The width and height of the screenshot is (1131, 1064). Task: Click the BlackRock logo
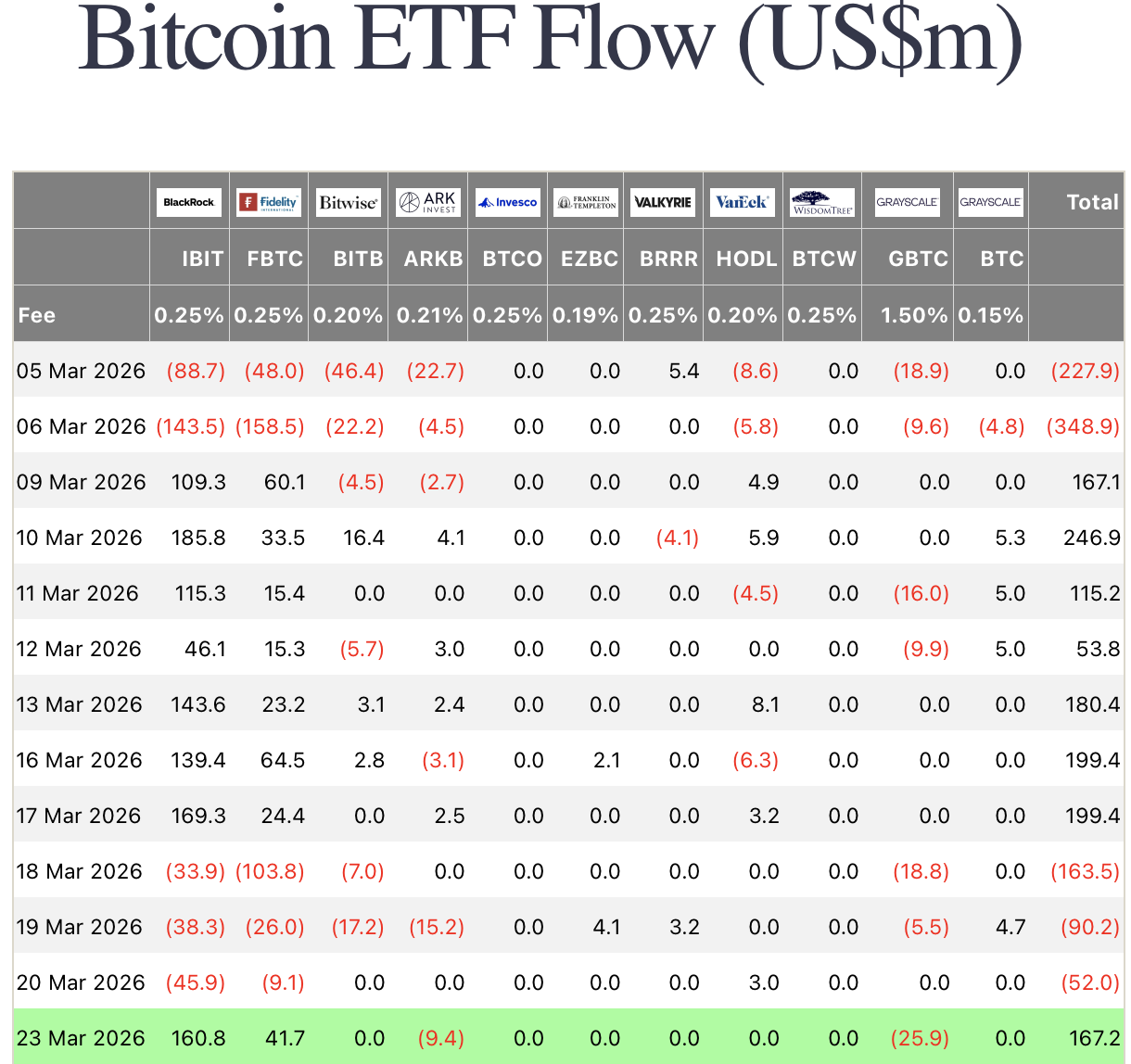click(x=188, y=202)
